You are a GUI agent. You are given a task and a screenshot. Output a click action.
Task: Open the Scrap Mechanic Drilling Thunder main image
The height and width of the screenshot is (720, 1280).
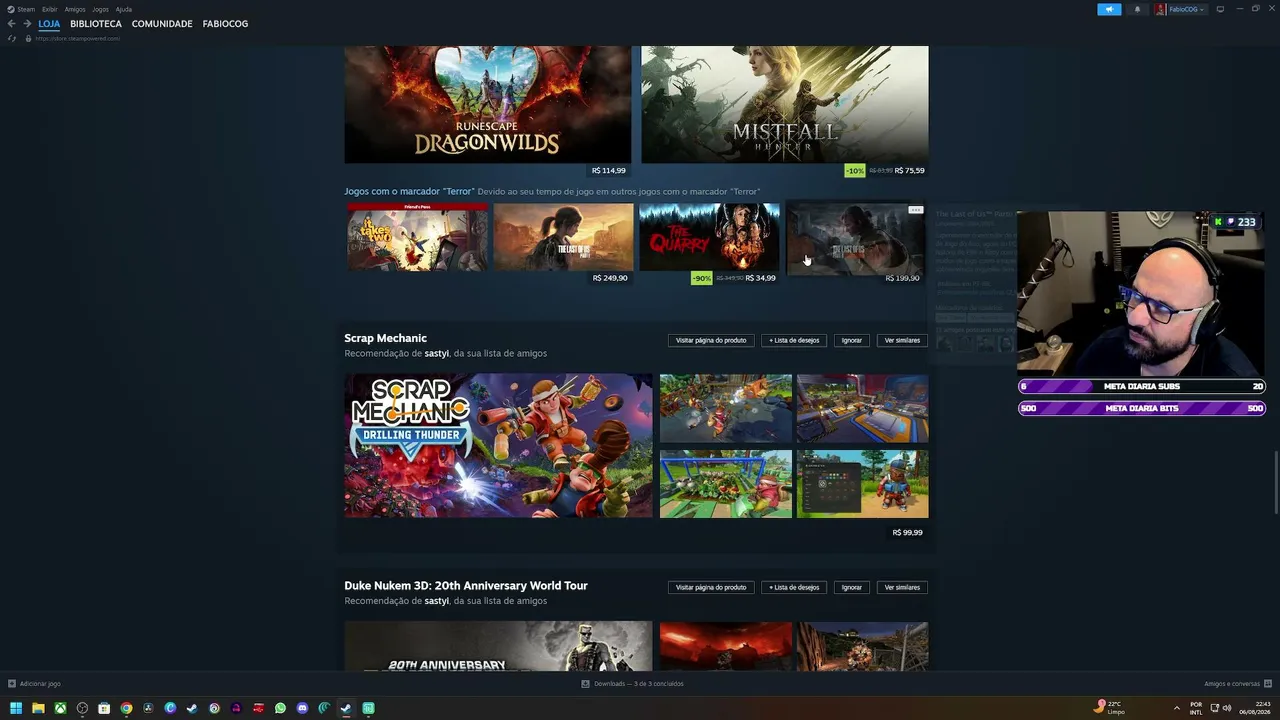point(498,446)
